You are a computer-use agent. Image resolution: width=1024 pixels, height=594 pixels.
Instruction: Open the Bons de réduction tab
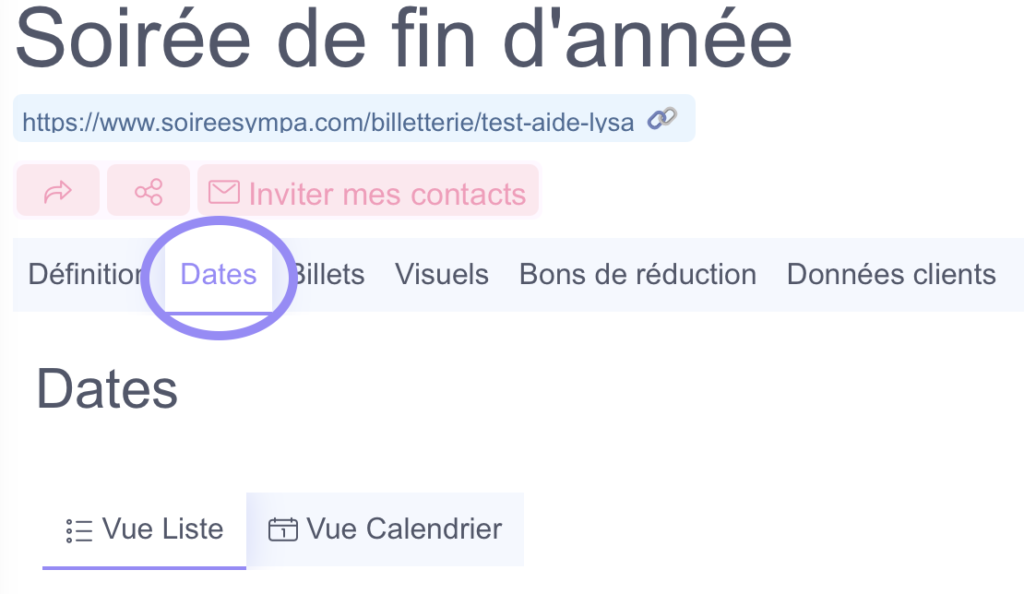(637, 274)
